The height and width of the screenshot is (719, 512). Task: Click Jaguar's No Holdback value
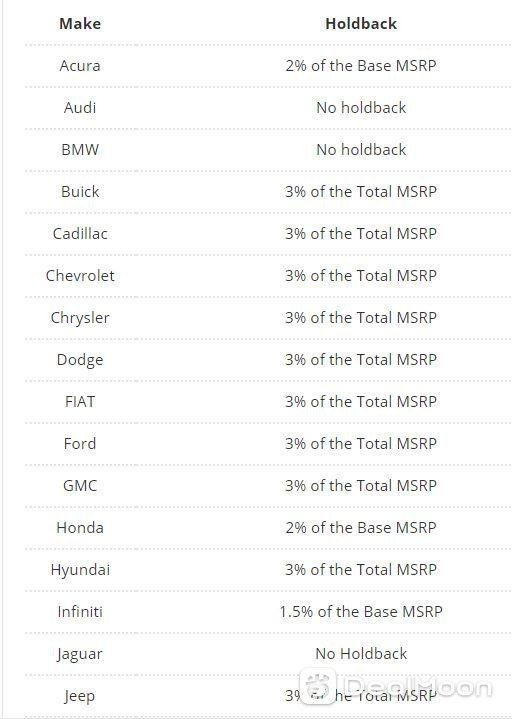click(361, 654)
